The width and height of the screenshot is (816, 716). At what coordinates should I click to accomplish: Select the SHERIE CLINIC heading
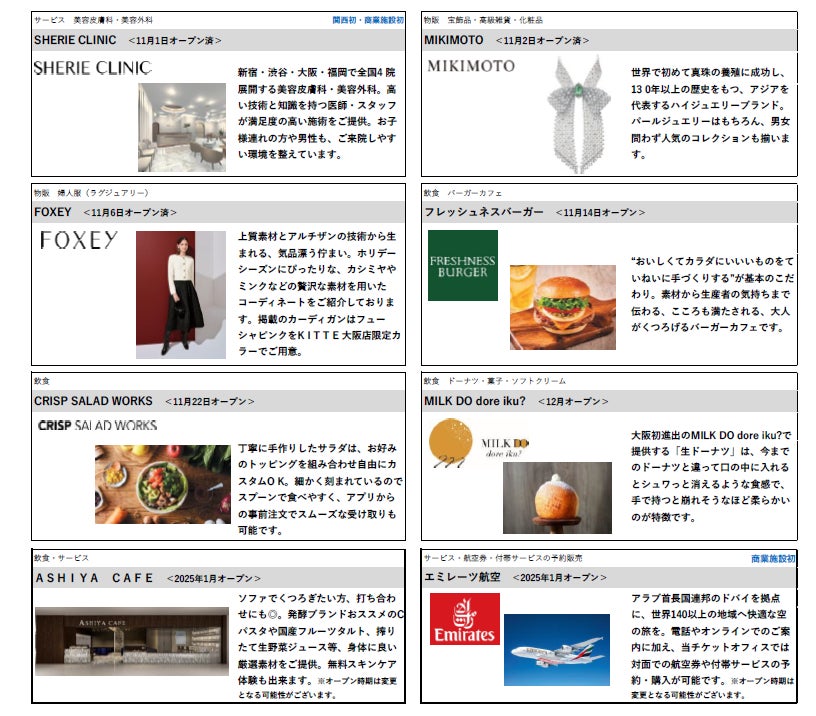click(75, 40)
